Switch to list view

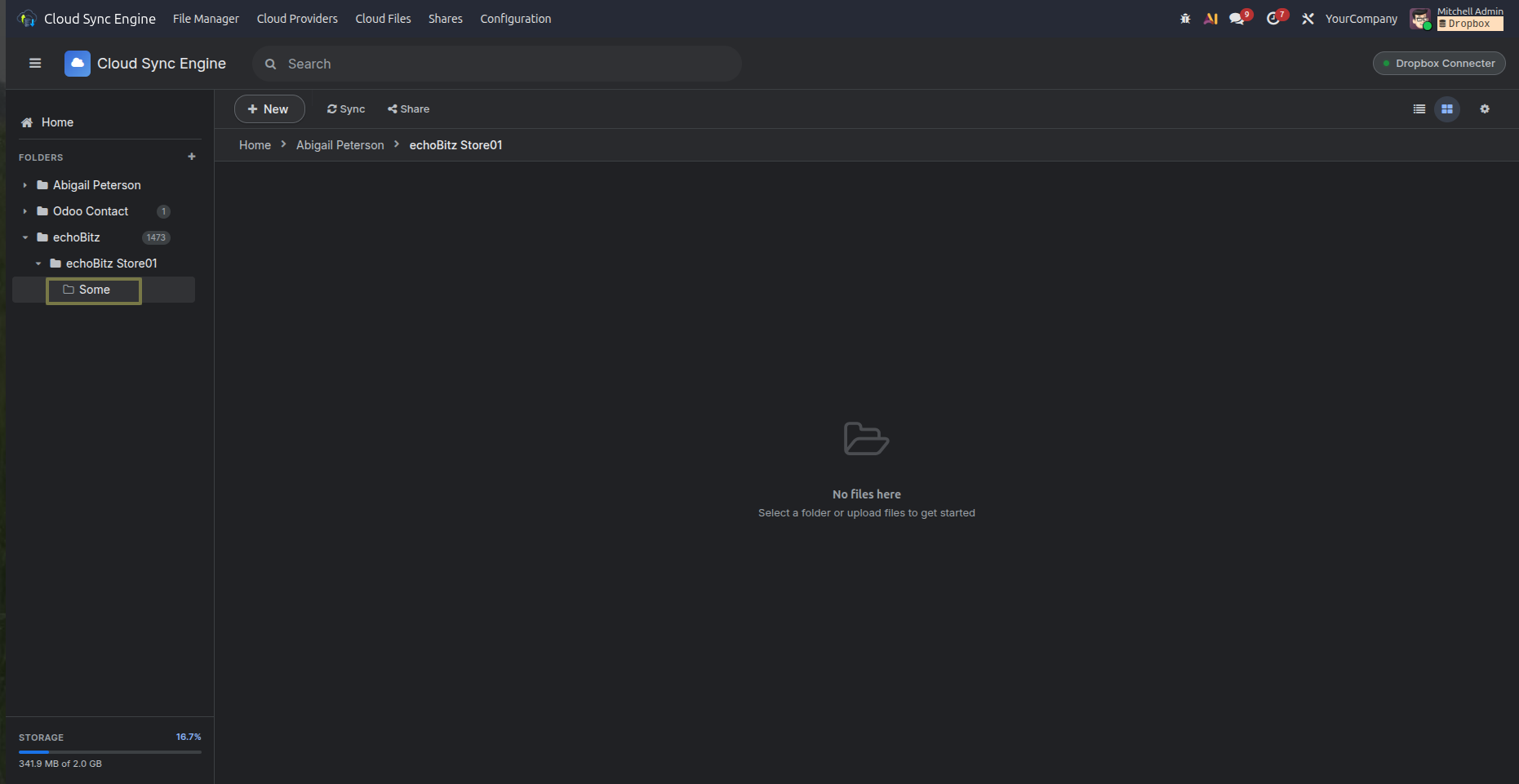point(1419,109)
